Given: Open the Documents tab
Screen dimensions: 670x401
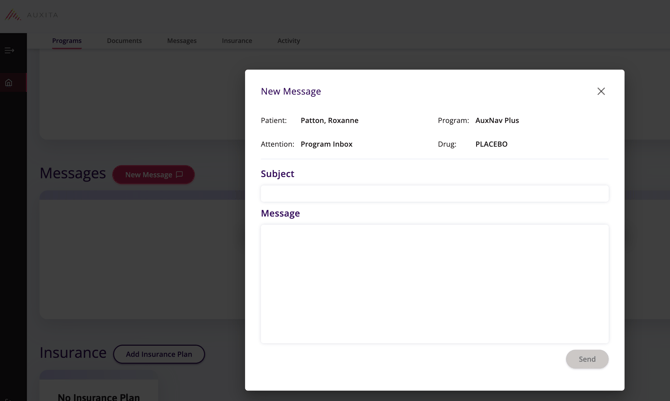Looking at the screenshot, I should [124, 41].
